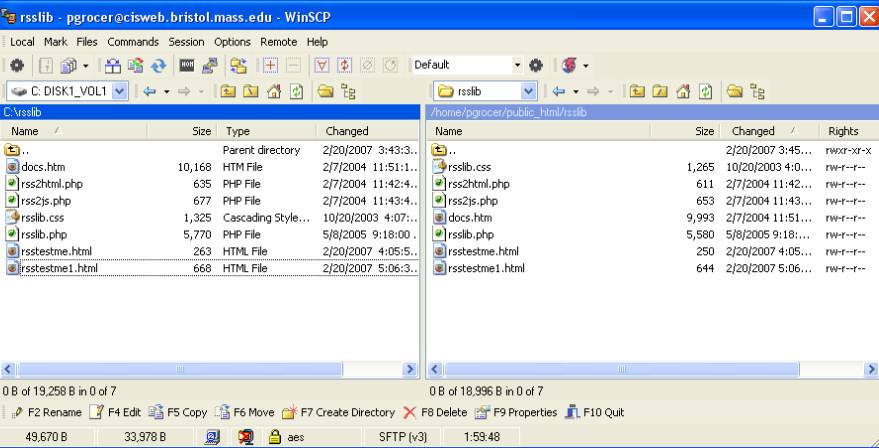Refresh the remote panel directory
The height and width of the screenshot is (448, 879).
pos(705,91)
